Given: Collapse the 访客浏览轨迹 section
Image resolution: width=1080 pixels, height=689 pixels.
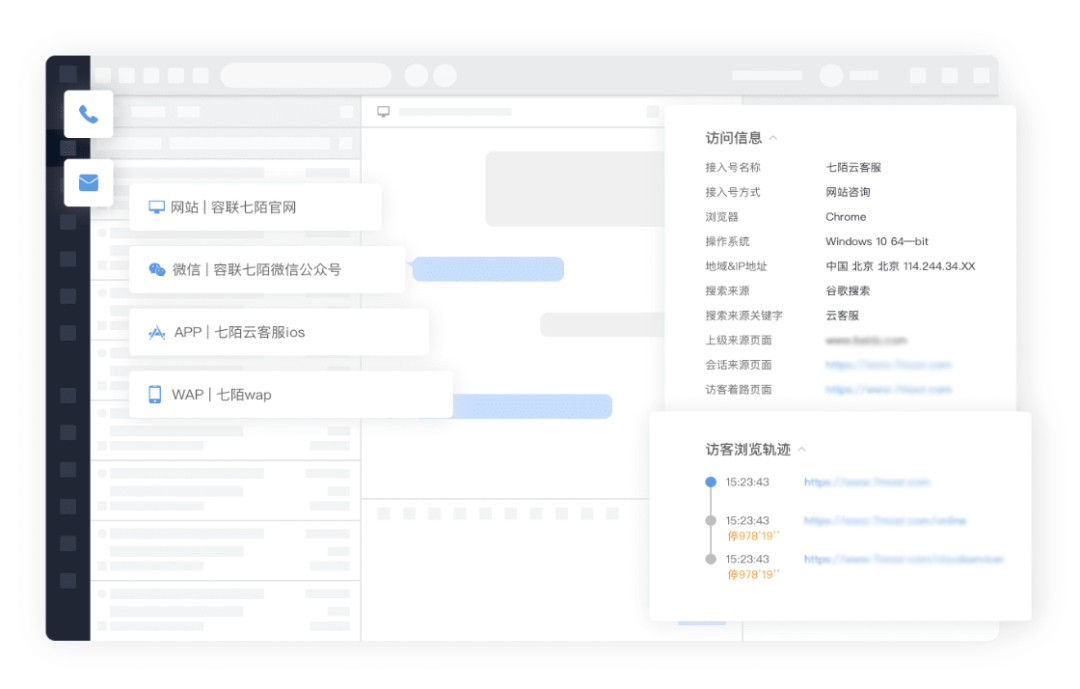Looking at the screenshot, I should 802,449.
